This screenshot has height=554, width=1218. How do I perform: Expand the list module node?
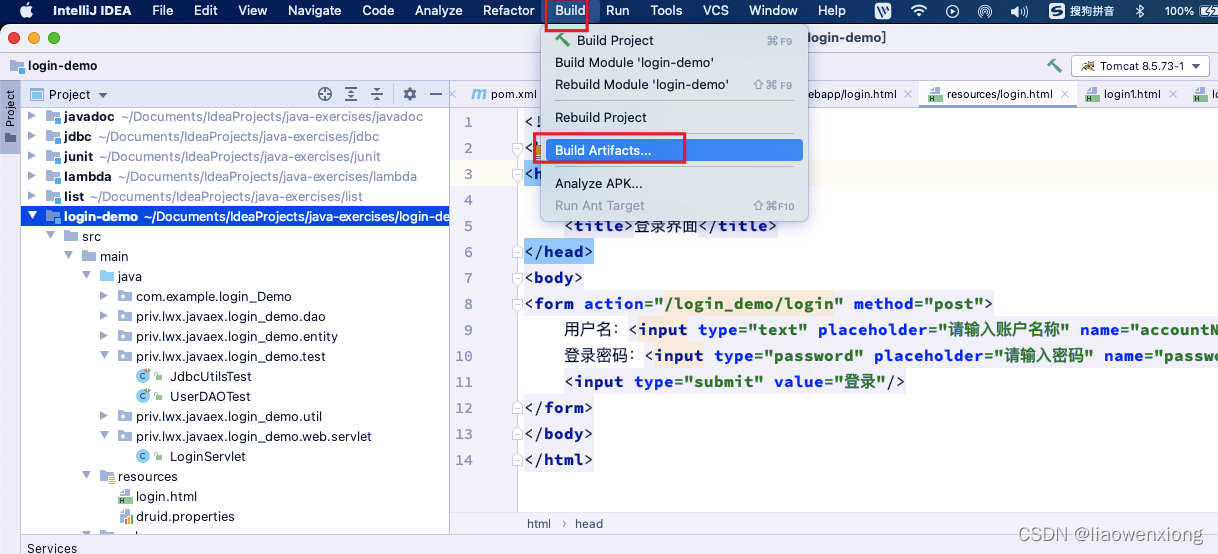click(32, 196)
